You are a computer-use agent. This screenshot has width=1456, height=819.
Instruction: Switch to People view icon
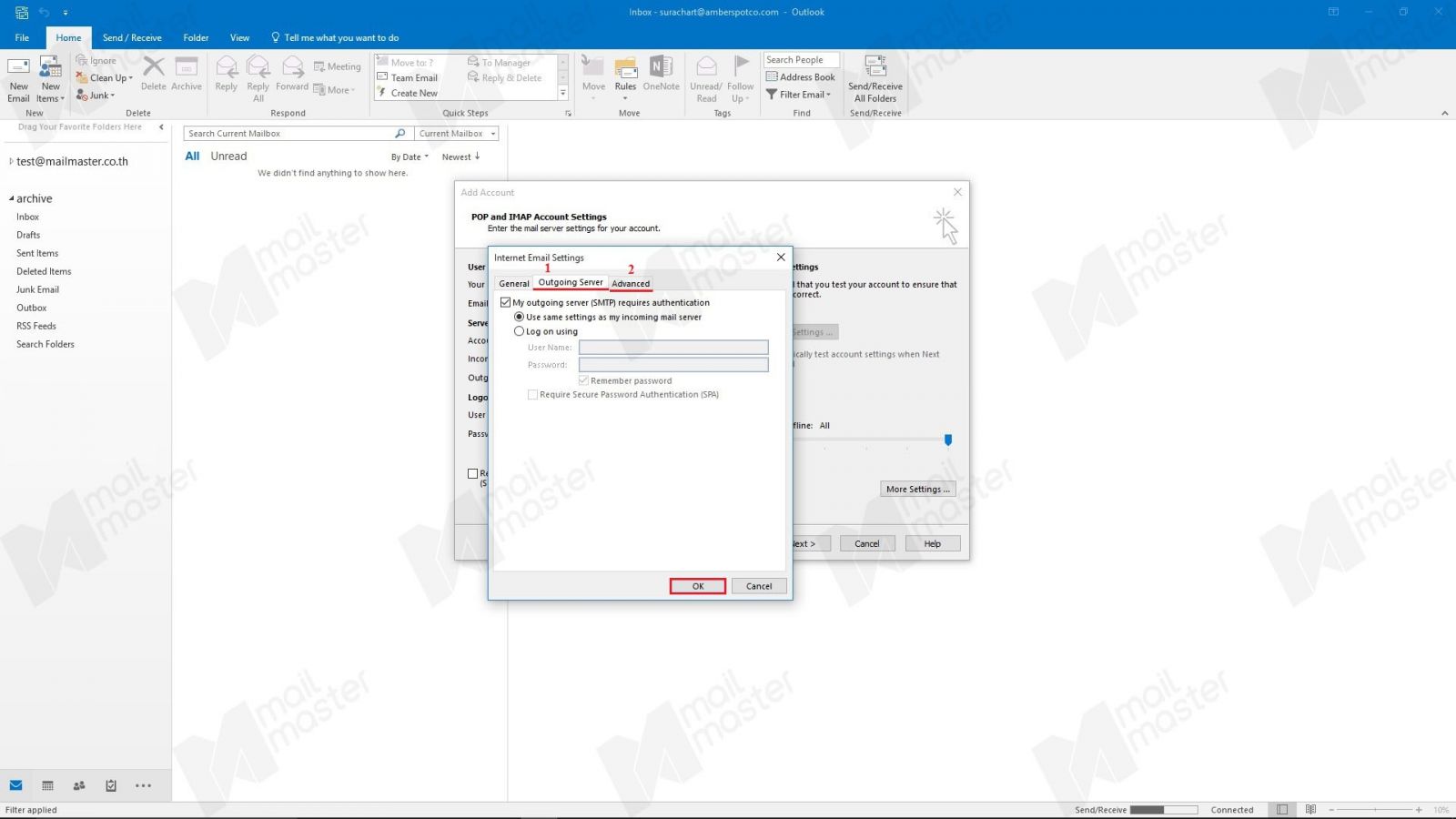(x=79, y=785)
